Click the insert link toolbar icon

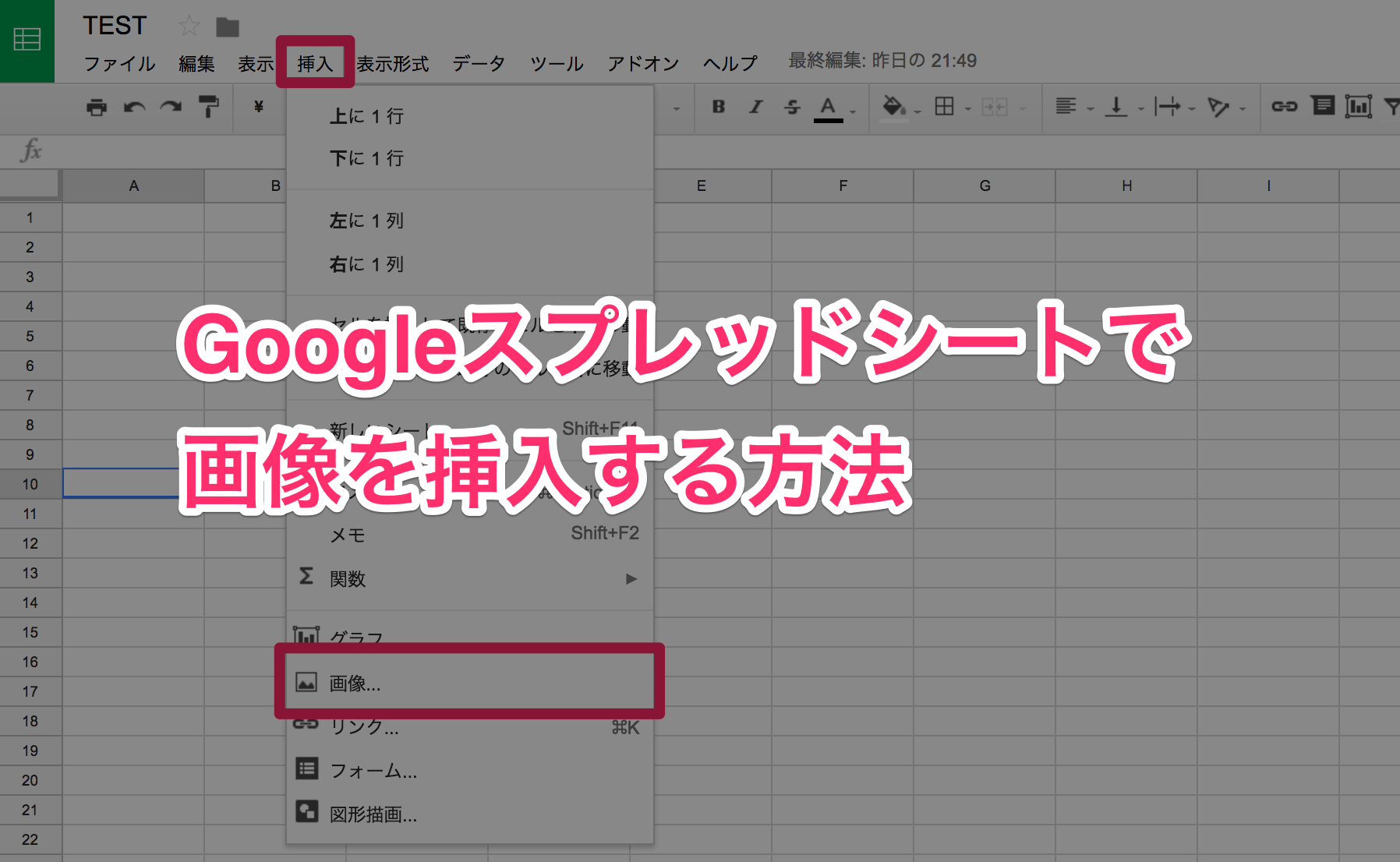point(1285,107)
